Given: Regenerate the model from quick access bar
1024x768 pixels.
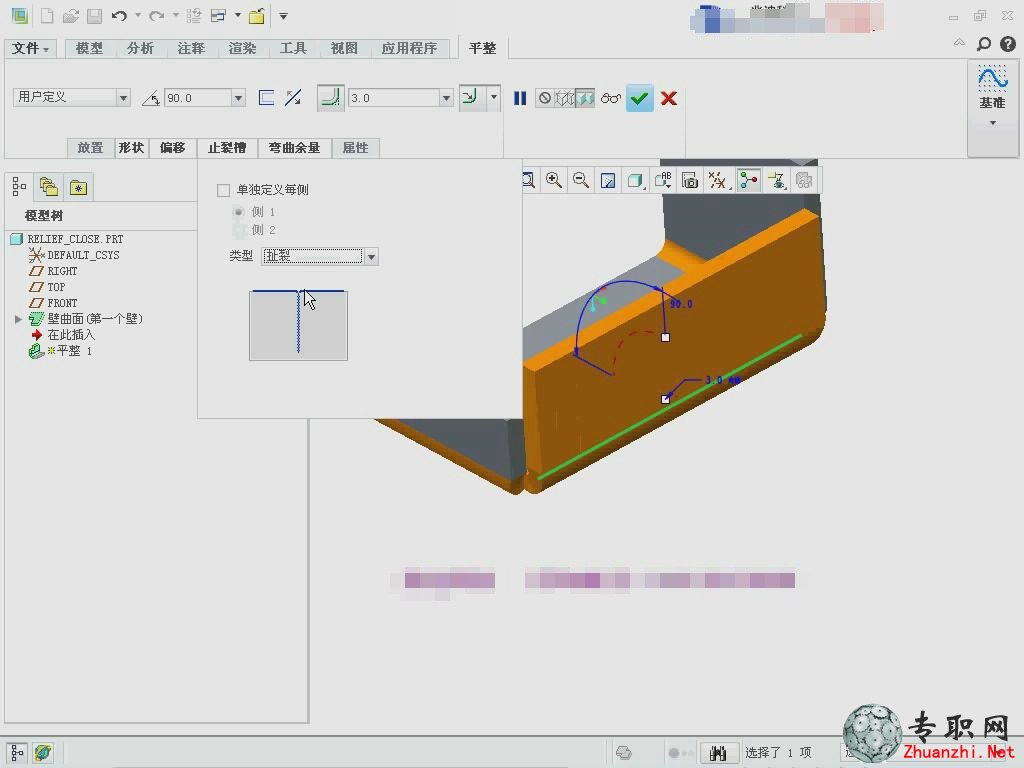Looking at the screenshot, I should tap(193, 16).
